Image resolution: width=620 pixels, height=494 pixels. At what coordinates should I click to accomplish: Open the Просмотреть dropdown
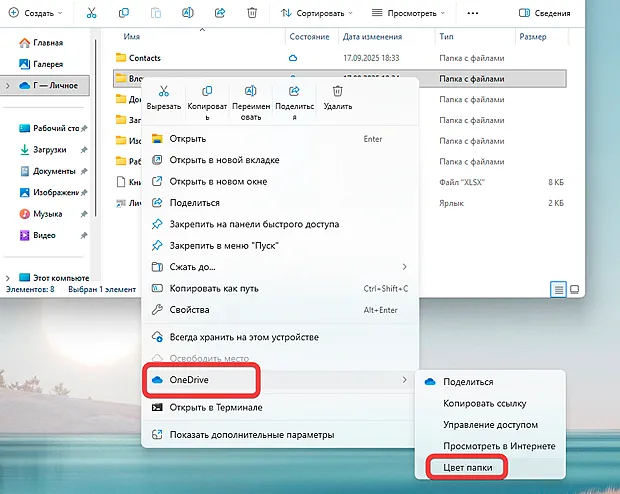coord(408,13)
